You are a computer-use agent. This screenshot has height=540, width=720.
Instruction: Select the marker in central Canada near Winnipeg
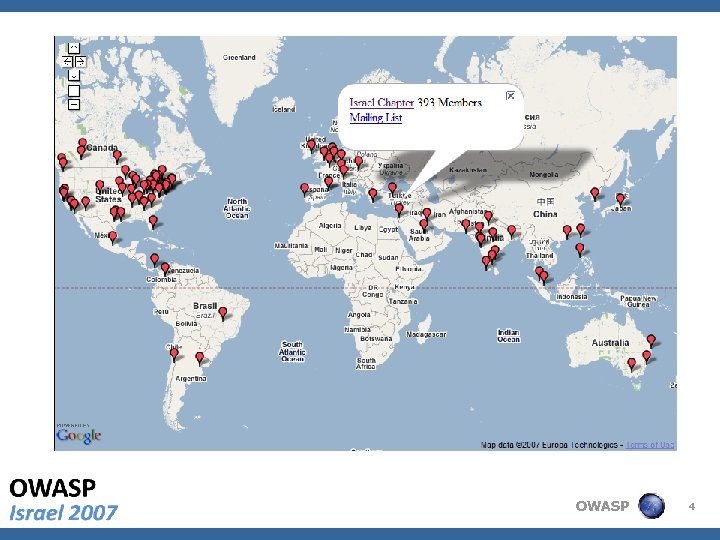(117, 156)
